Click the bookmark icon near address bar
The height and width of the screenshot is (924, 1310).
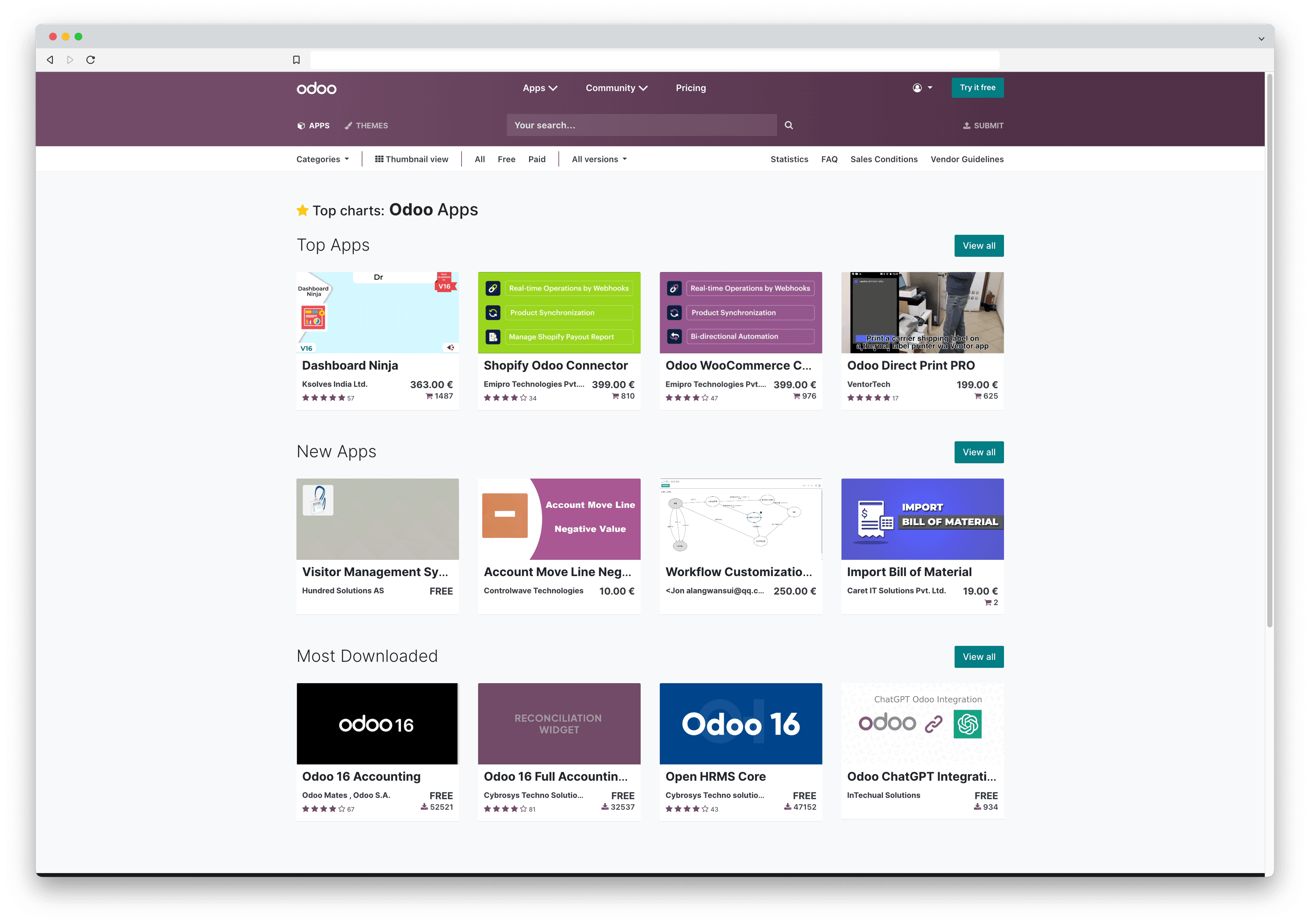tap(296, 60)
